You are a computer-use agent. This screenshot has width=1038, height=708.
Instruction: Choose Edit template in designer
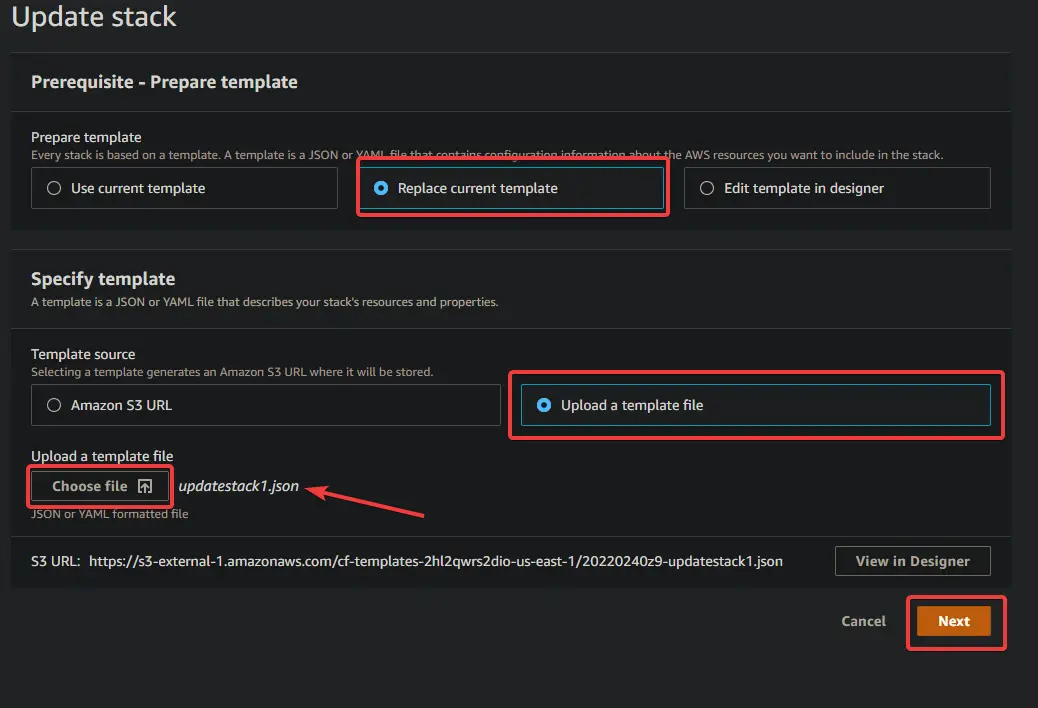click(x=707, y=187)
